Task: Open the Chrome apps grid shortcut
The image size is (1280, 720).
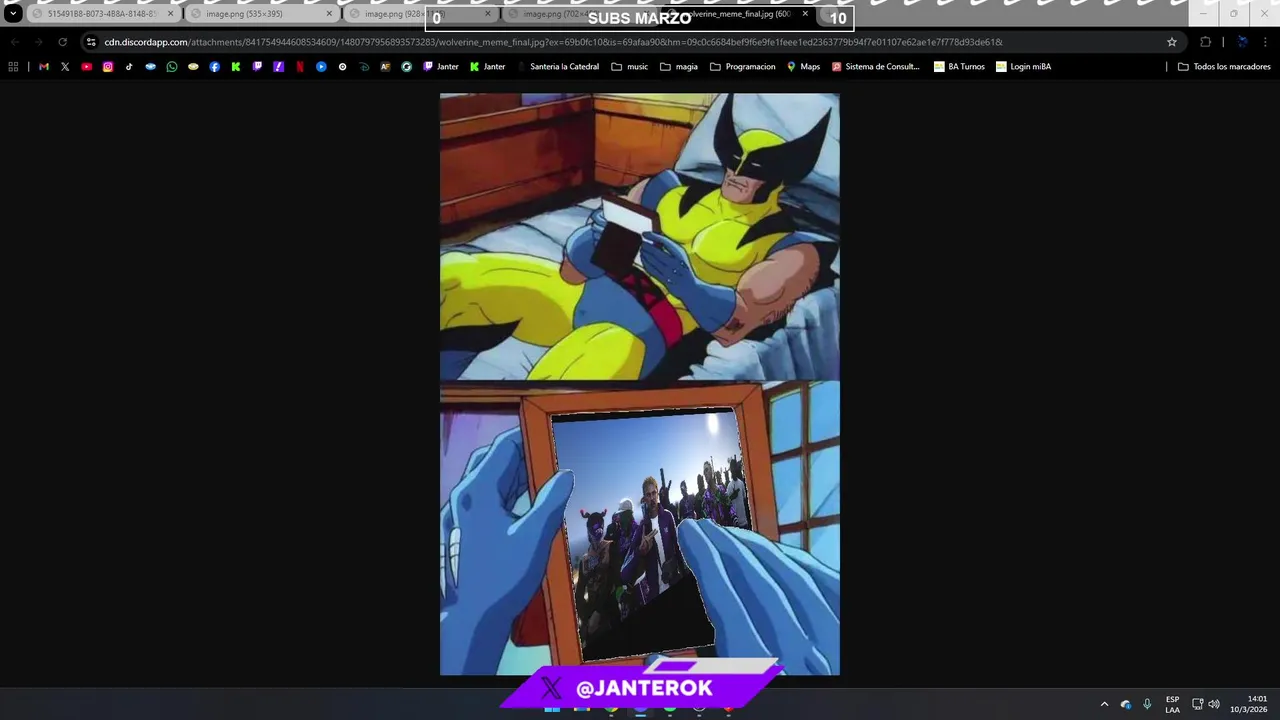Action: tap(13, 67)
